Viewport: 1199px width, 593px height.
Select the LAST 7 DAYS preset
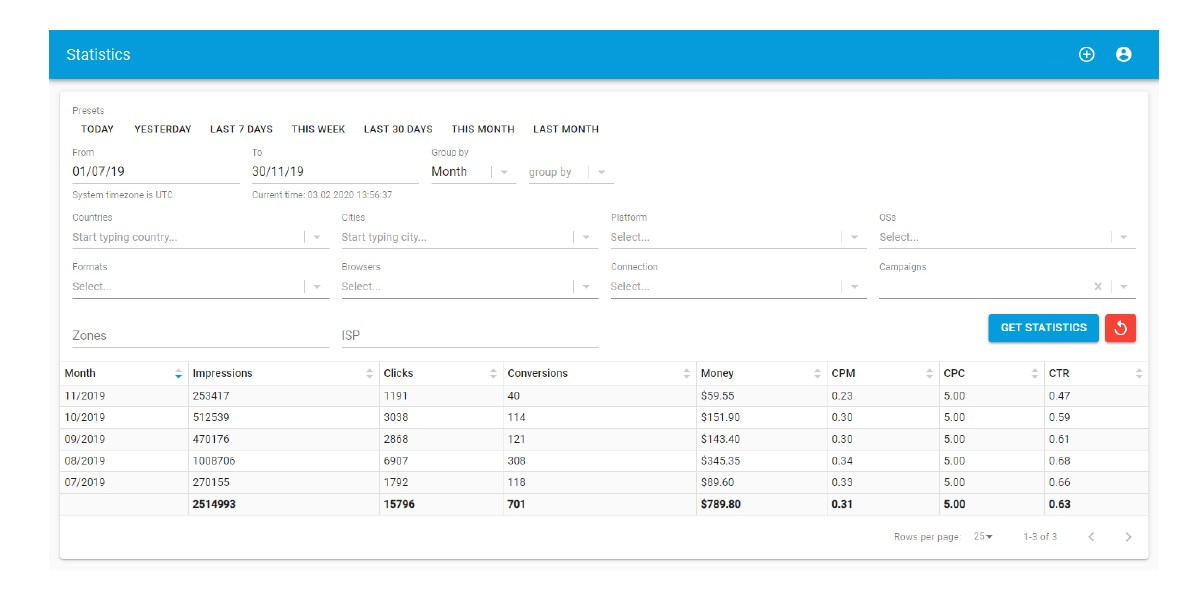[x=241, y=129]
